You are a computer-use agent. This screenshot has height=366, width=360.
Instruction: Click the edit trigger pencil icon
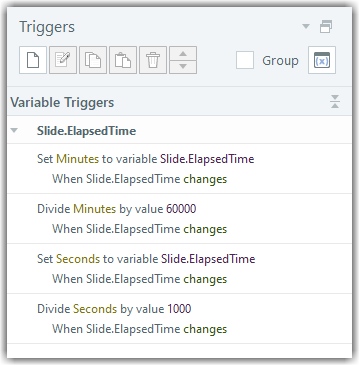coord(63,60)
